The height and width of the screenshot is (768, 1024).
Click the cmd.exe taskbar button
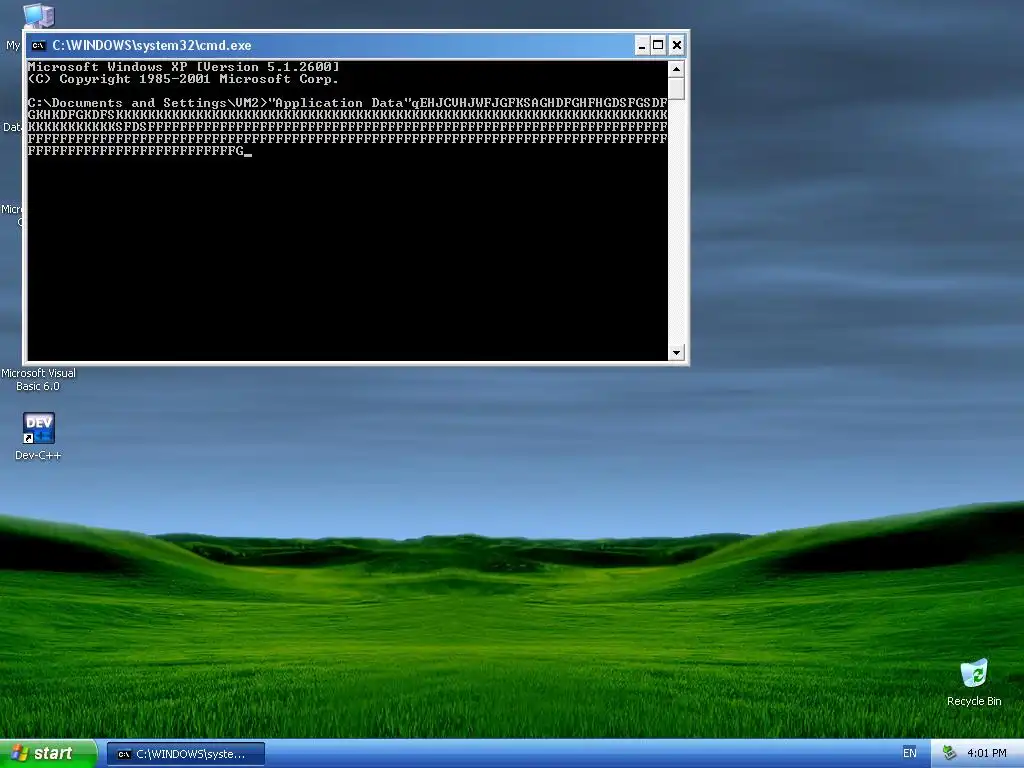(186, 754)
